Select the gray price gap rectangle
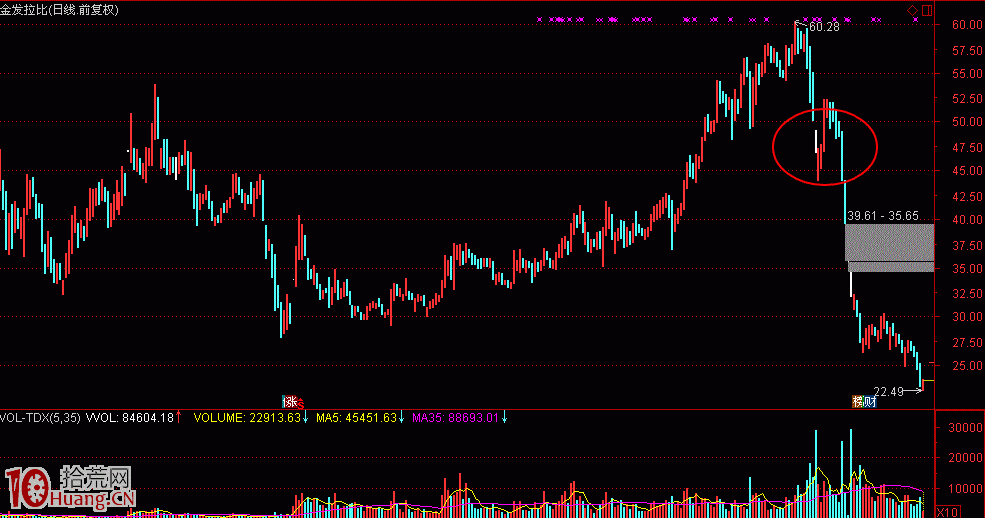Screen dimensions: 985x518 click(x=890, y=247)
